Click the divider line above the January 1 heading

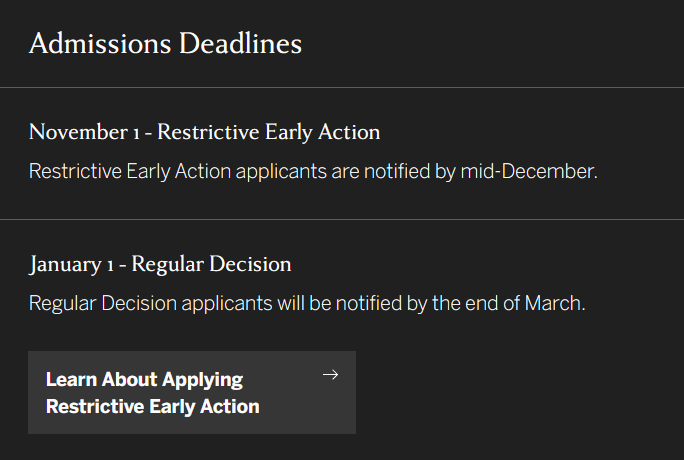coord(342,219)
